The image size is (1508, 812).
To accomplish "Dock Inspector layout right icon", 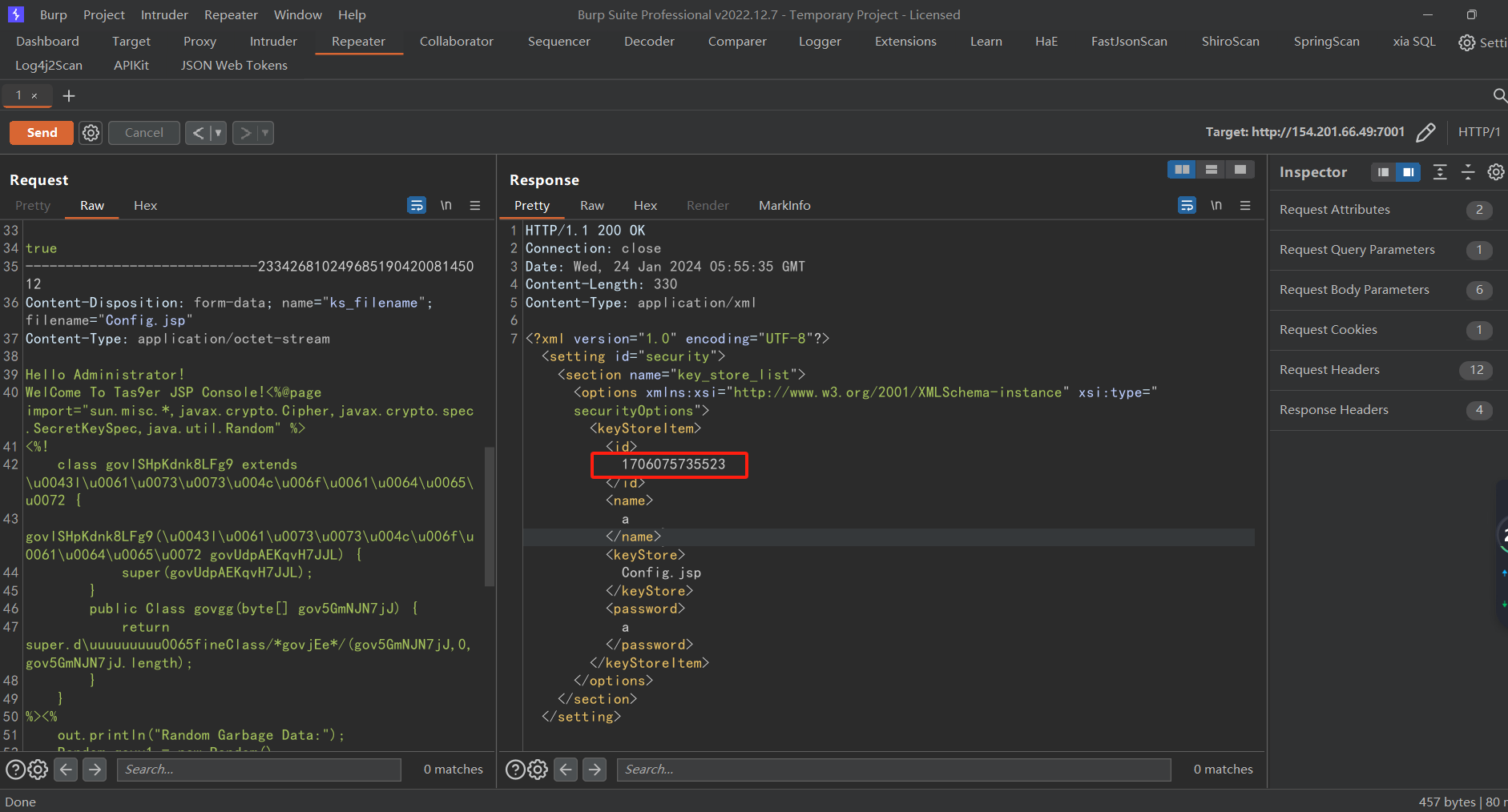I will [1408, 172].
